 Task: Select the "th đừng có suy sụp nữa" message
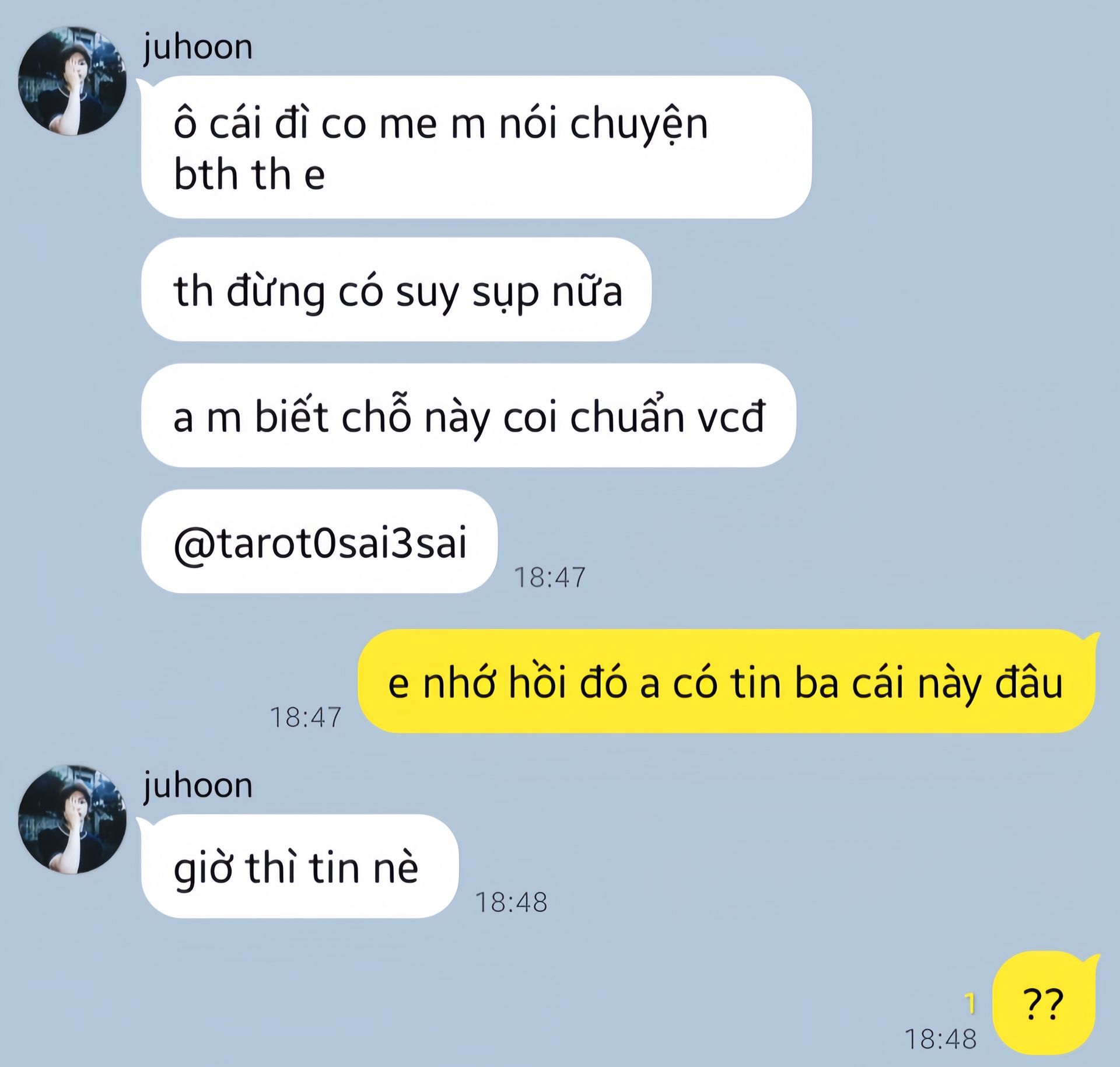coord(396,289)
